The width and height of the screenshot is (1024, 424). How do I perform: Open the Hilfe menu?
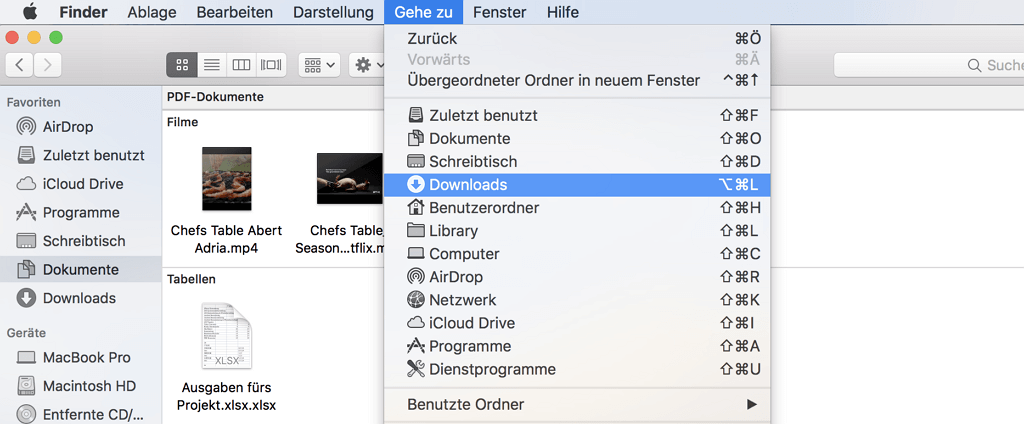[x=562, y=12]
